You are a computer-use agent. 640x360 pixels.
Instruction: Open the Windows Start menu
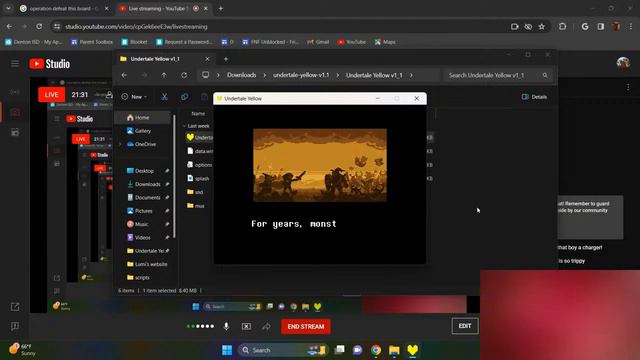pos(227,350)
